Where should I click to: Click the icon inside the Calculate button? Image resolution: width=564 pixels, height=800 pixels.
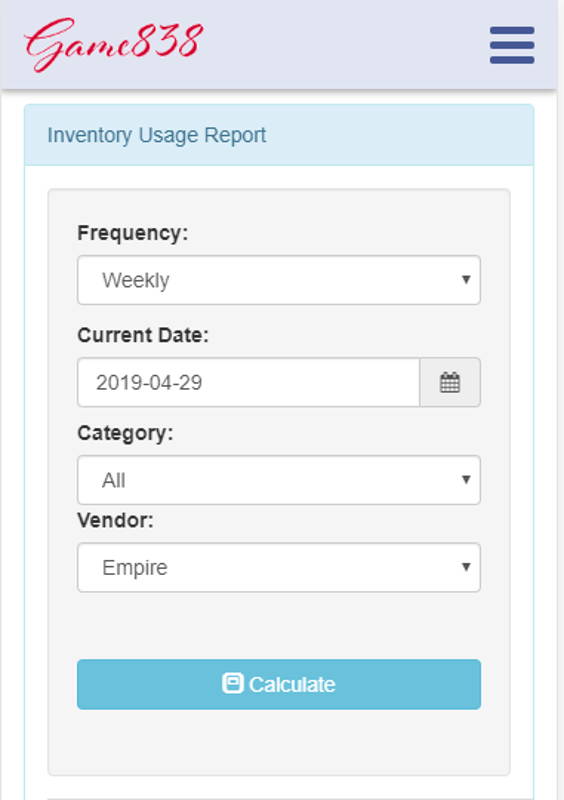click(233, 683)
